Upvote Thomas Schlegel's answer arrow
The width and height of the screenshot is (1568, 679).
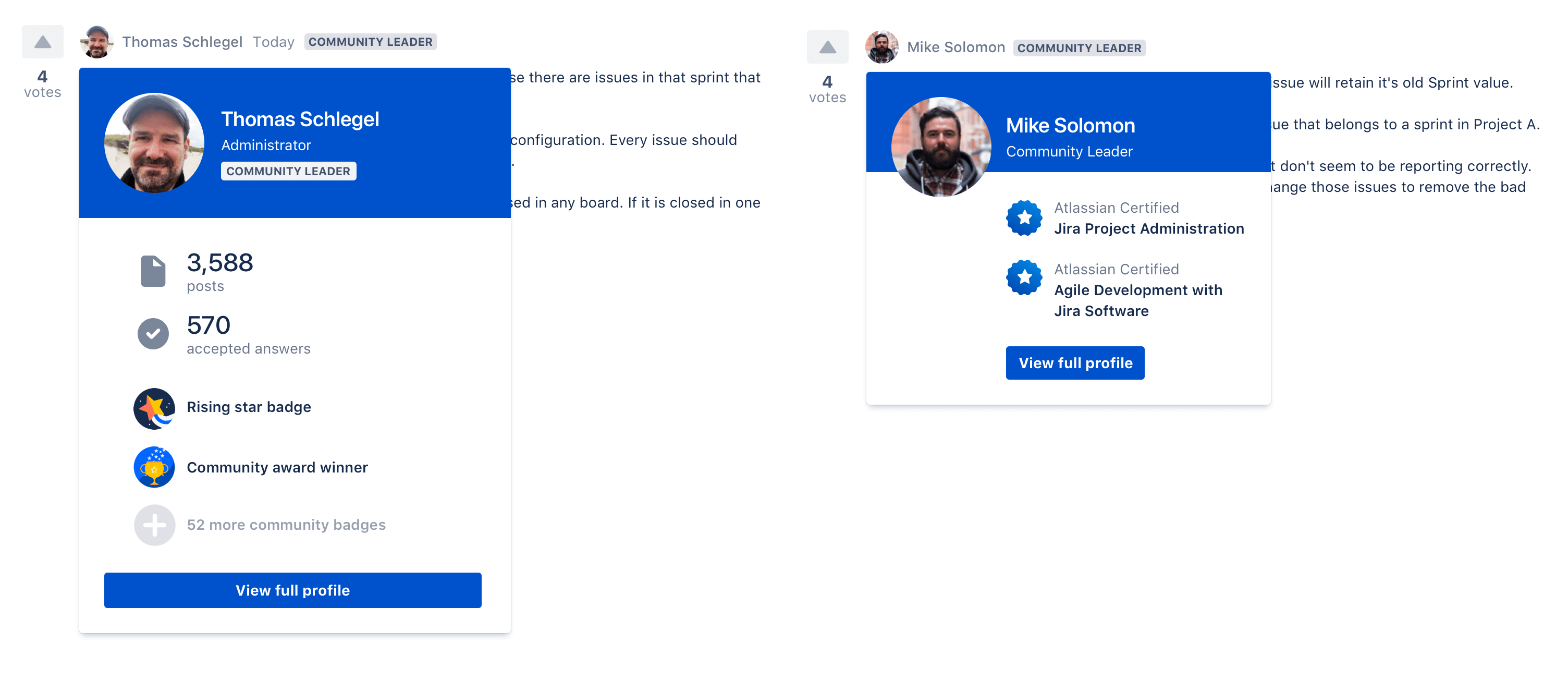pyautogui.click(x=43, y=41)
